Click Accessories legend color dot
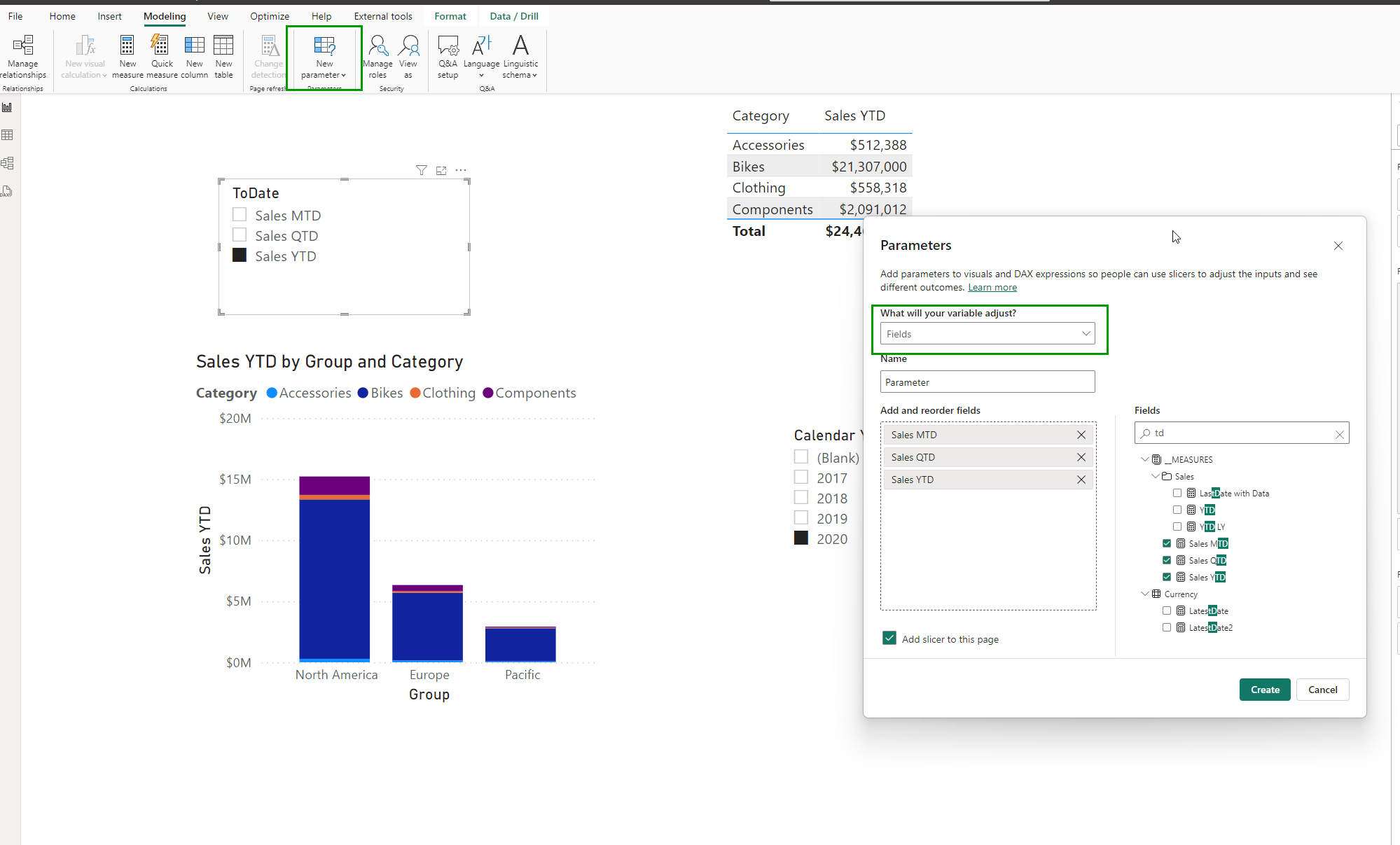Screen dimensions: 1400x845 (272, 393)
